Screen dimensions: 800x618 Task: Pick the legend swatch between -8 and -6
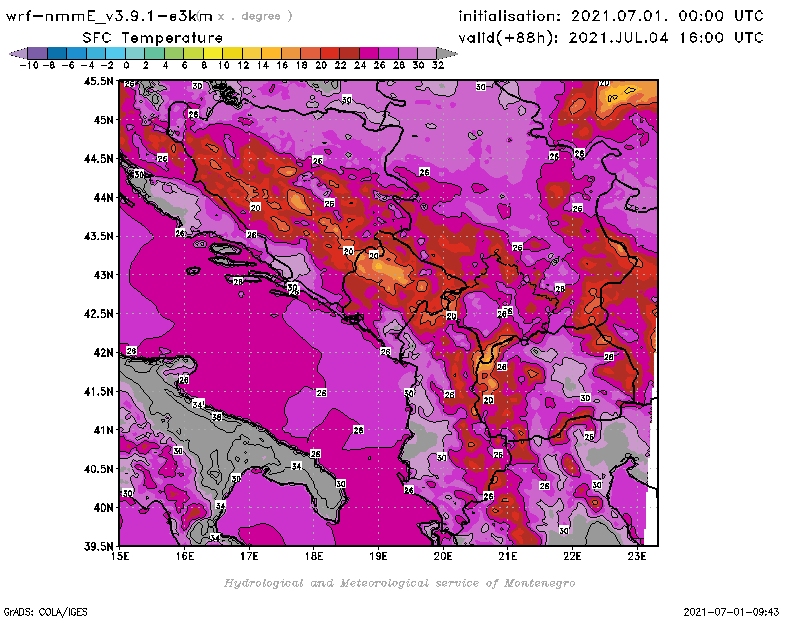[x=57, y=53]
